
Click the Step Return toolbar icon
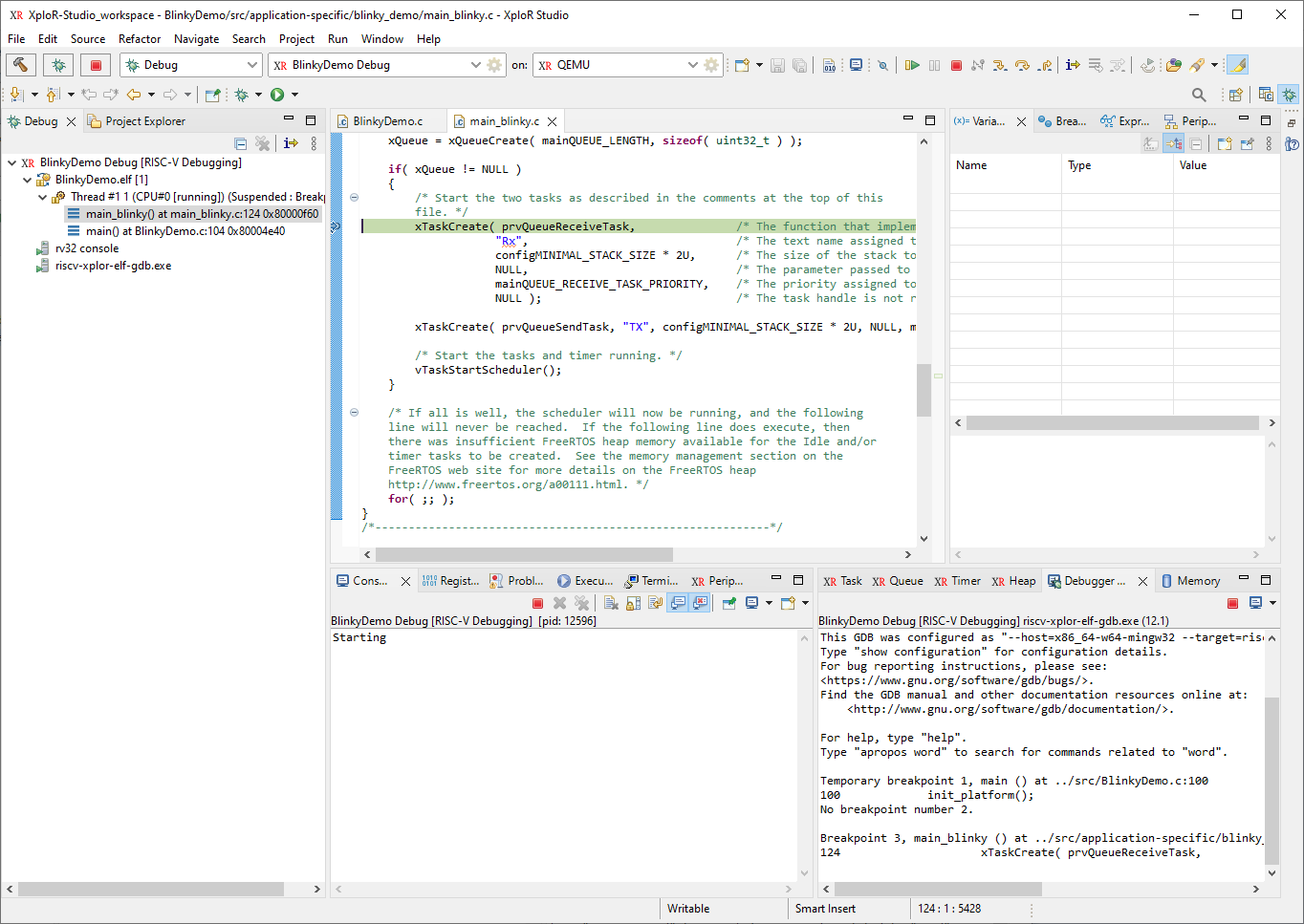[1046, 65]
